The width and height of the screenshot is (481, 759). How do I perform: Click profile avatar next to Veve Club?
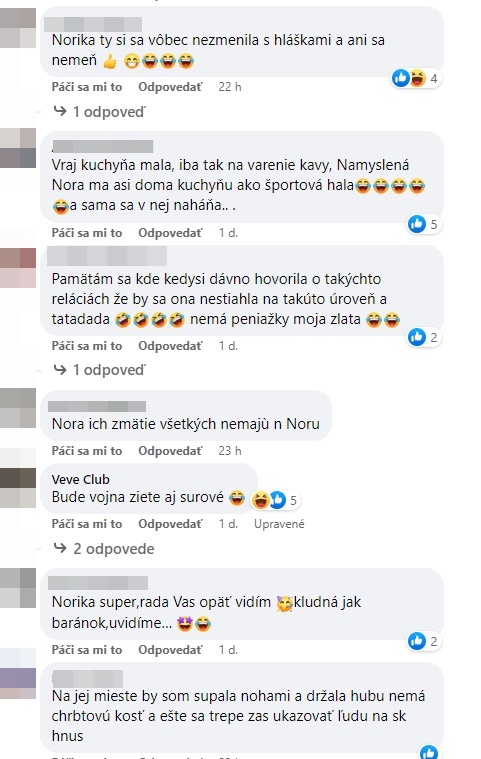pyautogui.click(x=18, y=487)
